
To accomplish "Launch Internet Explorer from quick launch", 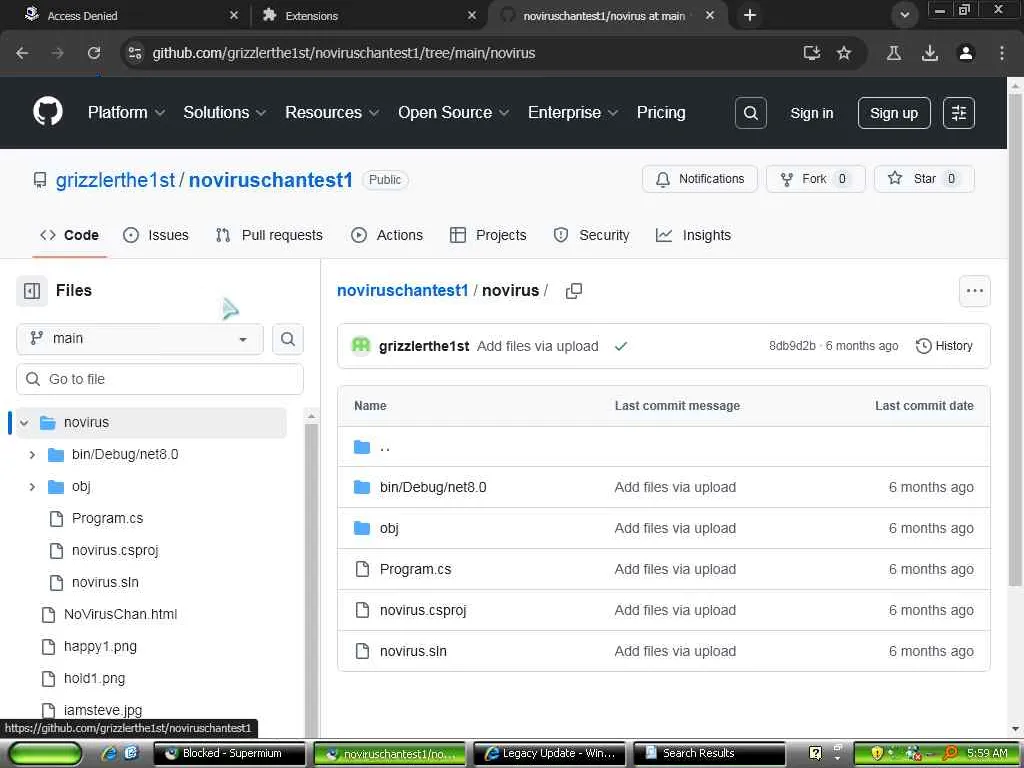I will (x=110, y=753).
